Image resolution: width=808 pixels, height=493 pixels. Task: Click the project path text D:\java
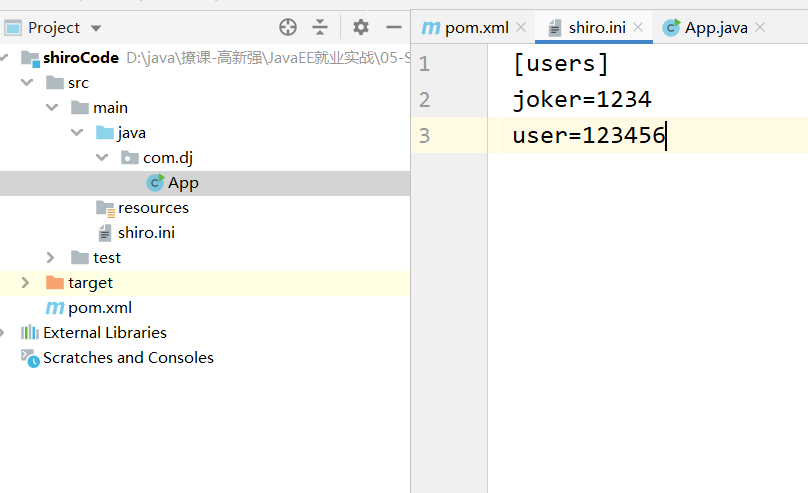[268, 58]
